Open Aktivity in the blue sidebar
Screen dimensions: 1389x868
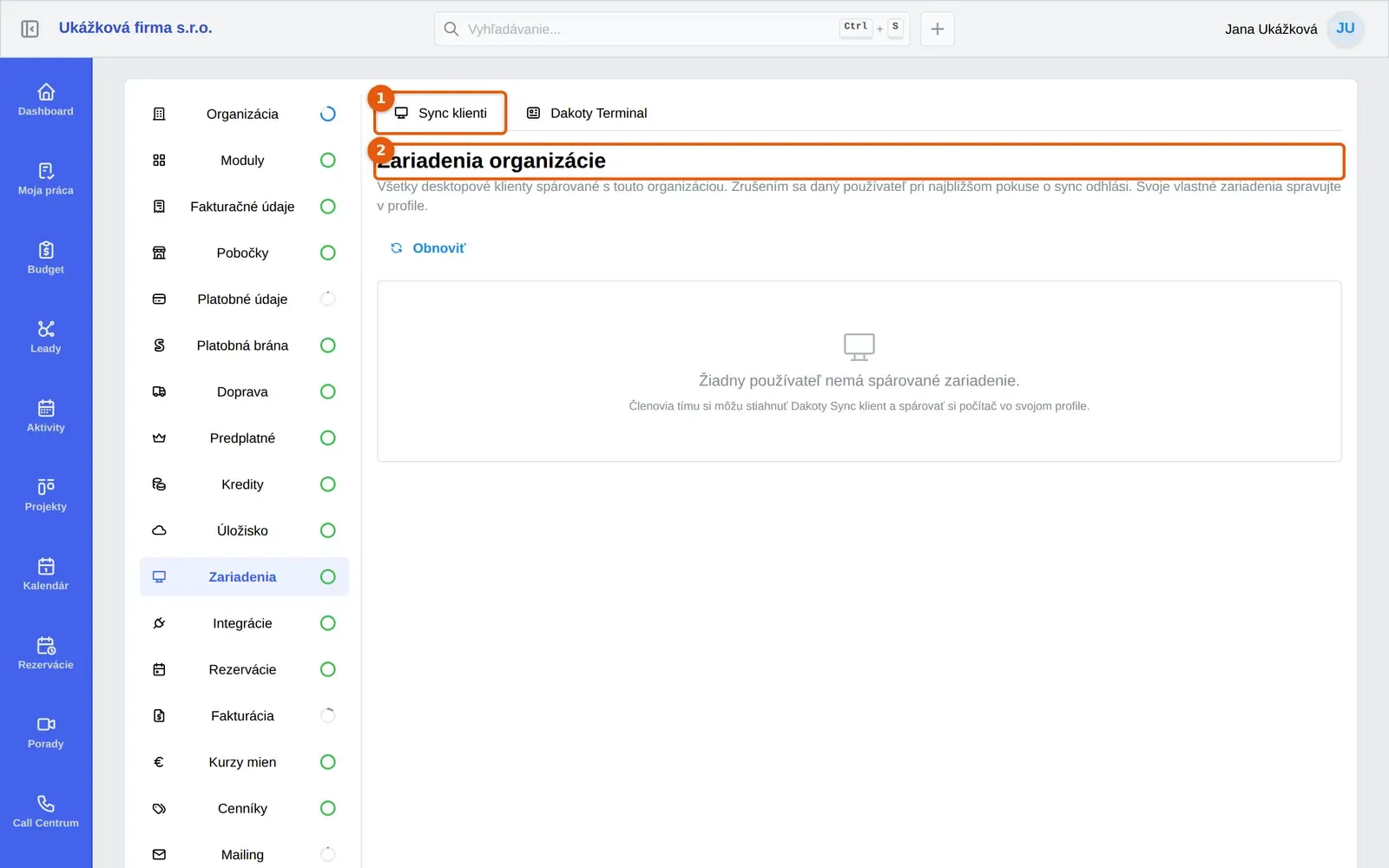[x=46, y=415]
